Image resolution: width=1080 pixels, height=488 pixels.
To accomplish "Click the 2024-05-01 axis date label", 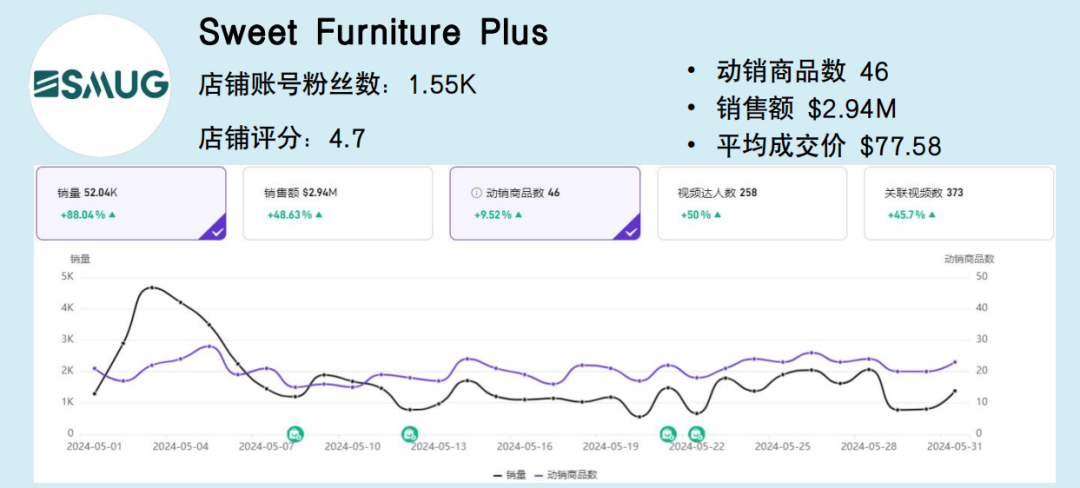I will [94, 446].
